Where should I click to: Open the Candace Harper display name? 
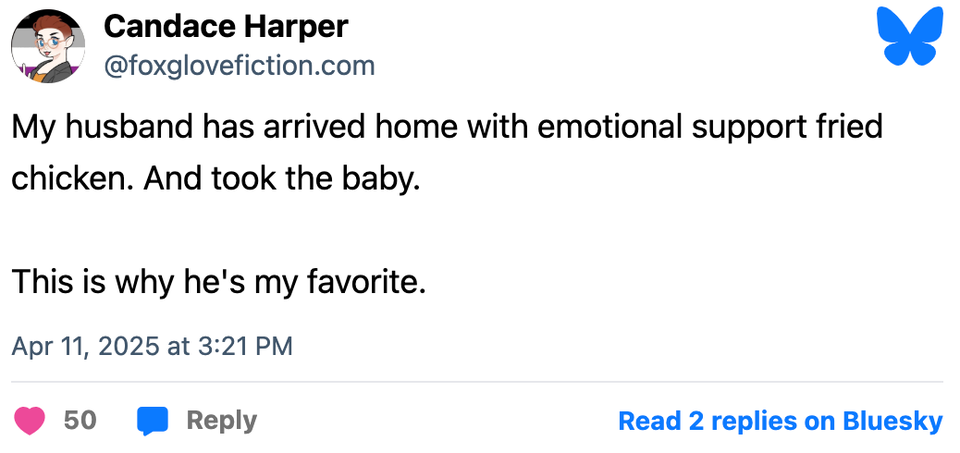[x=225, y=27]
